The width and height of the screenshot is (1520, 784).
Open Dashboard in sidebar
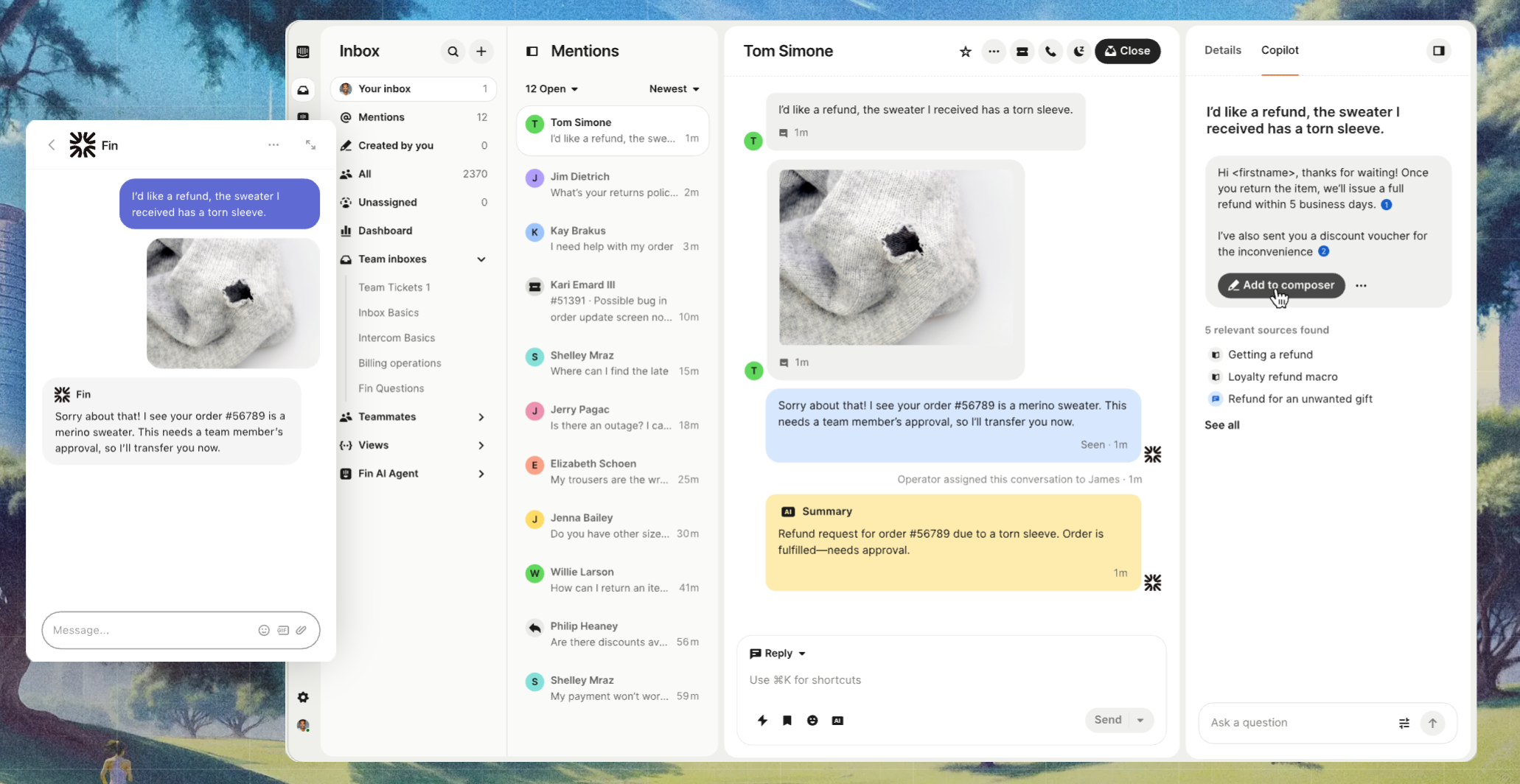[x=414, y=231]
